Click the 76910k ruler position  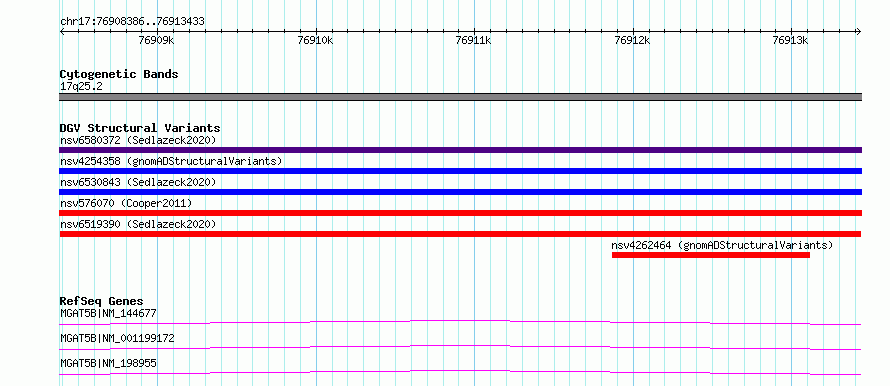tap(315, 41)
